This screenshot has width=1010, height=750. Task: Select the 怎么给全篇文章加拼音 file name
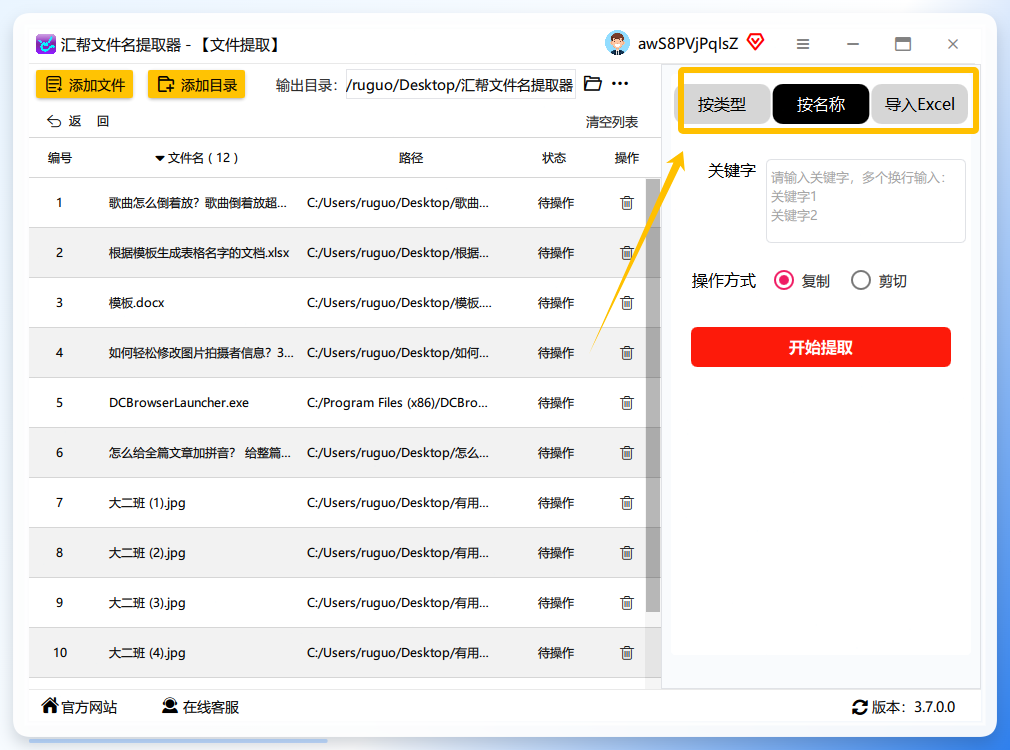tap(200, 453)
